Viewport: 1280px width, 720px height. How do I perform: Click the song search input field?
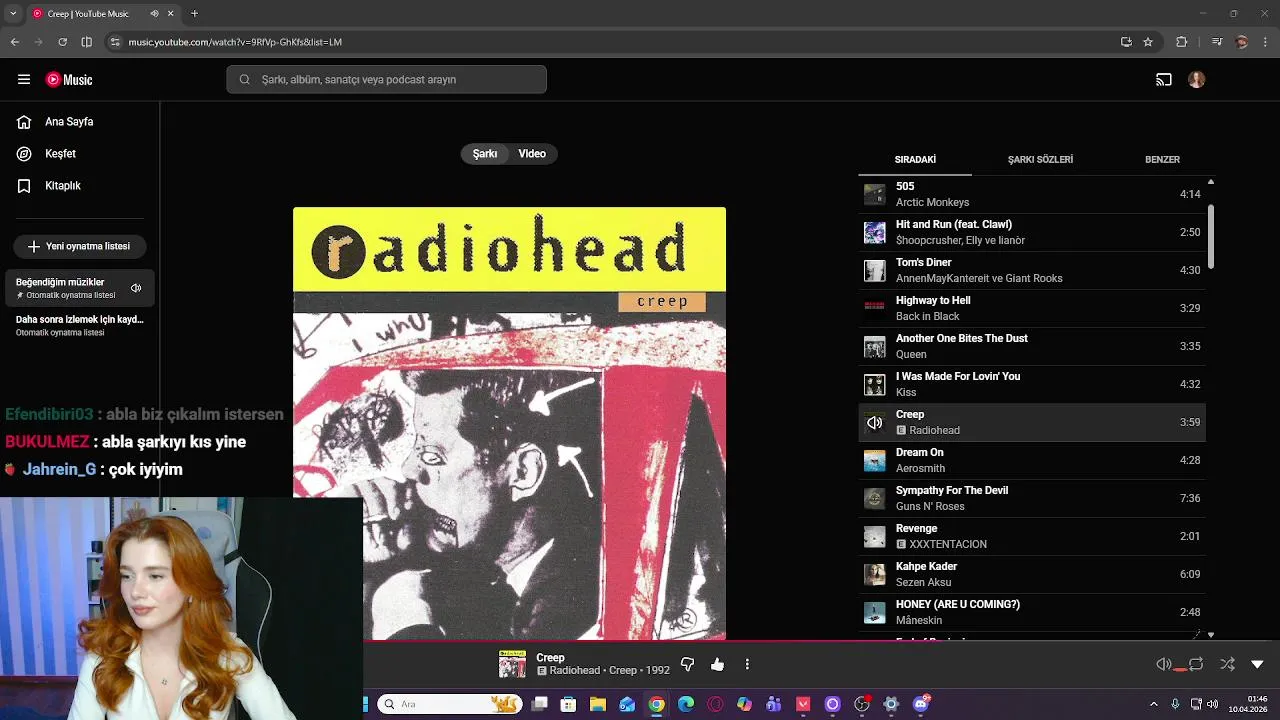point(386,80)
